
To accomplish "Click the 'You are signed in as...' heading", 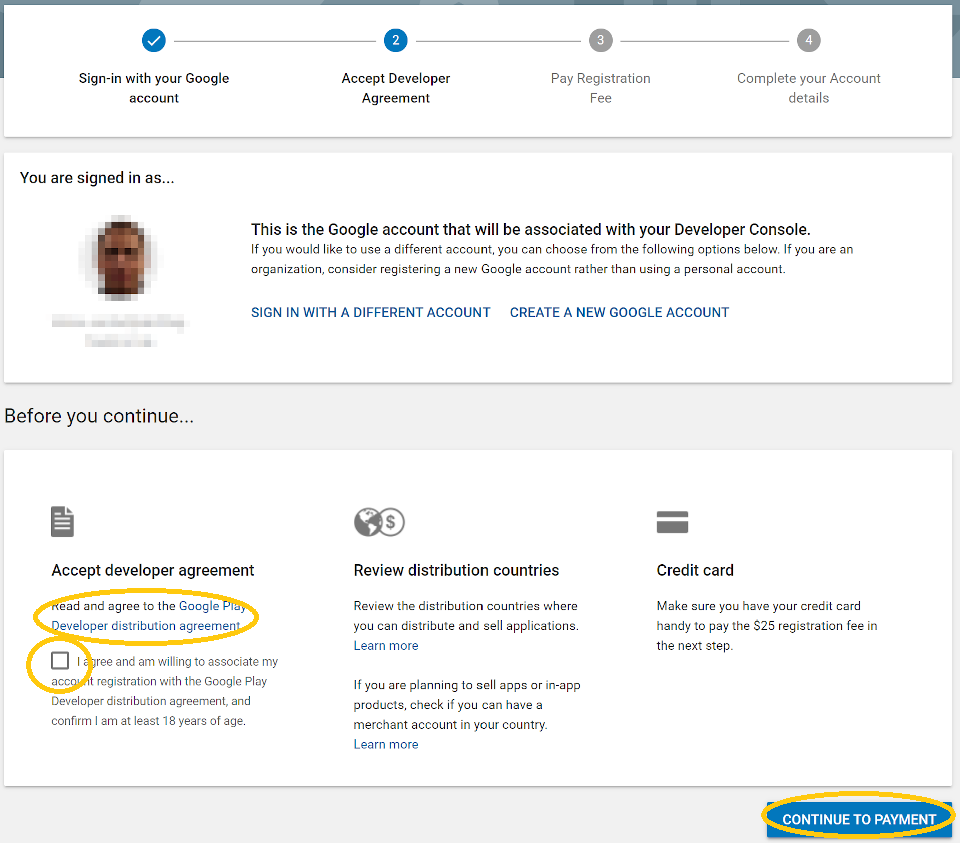I will tap(97, 178).
